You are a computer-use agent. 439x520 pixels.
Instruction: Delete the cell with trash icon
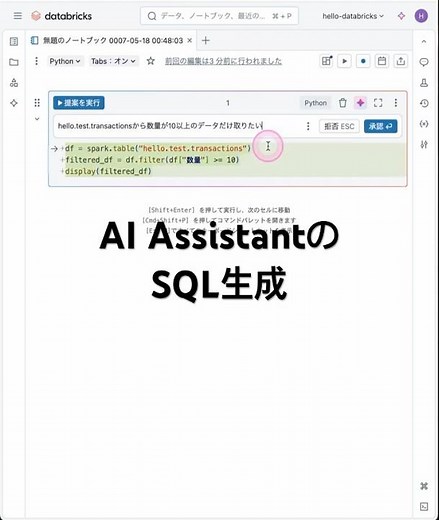(x=343, y=103)
